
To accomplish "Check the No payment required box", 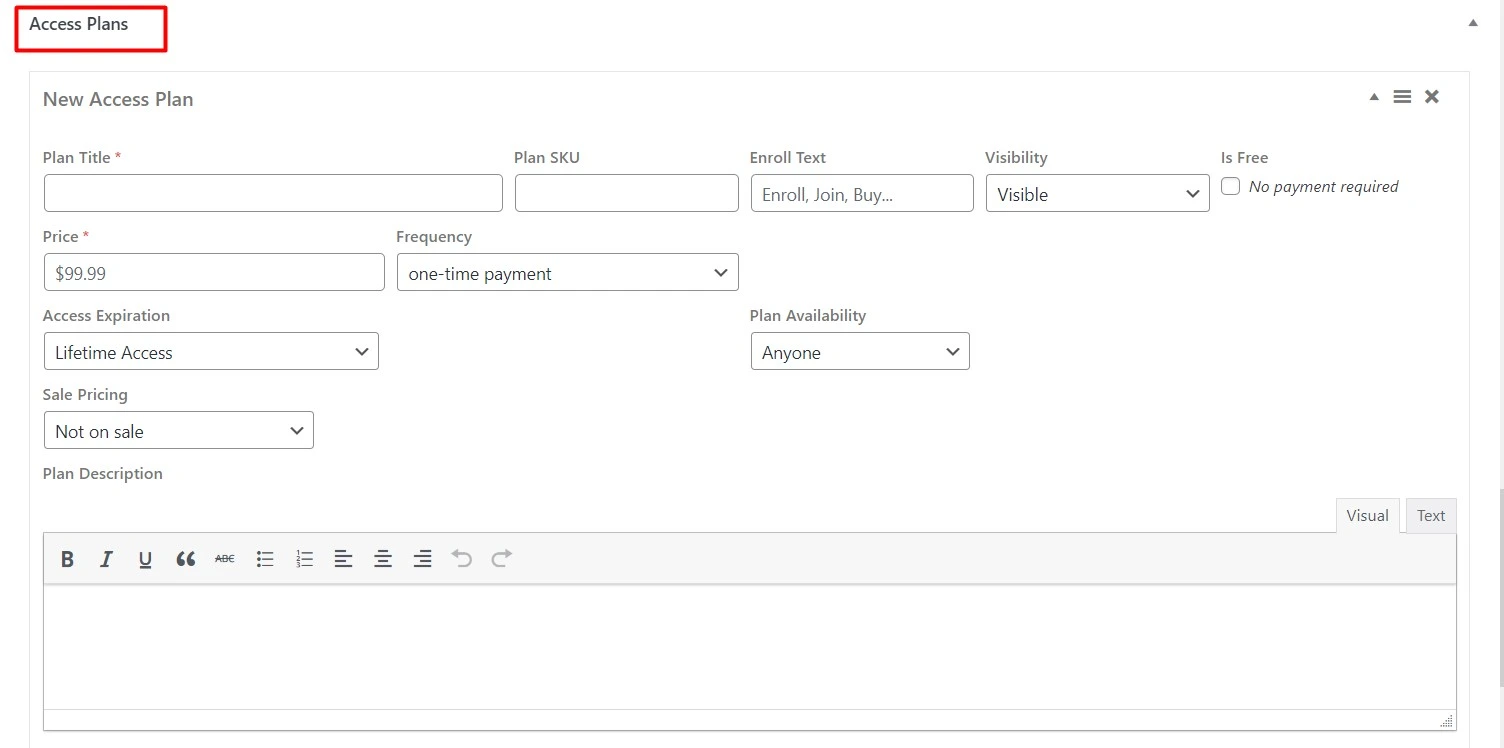I will pyautogui.click(x=1231, y=186).
